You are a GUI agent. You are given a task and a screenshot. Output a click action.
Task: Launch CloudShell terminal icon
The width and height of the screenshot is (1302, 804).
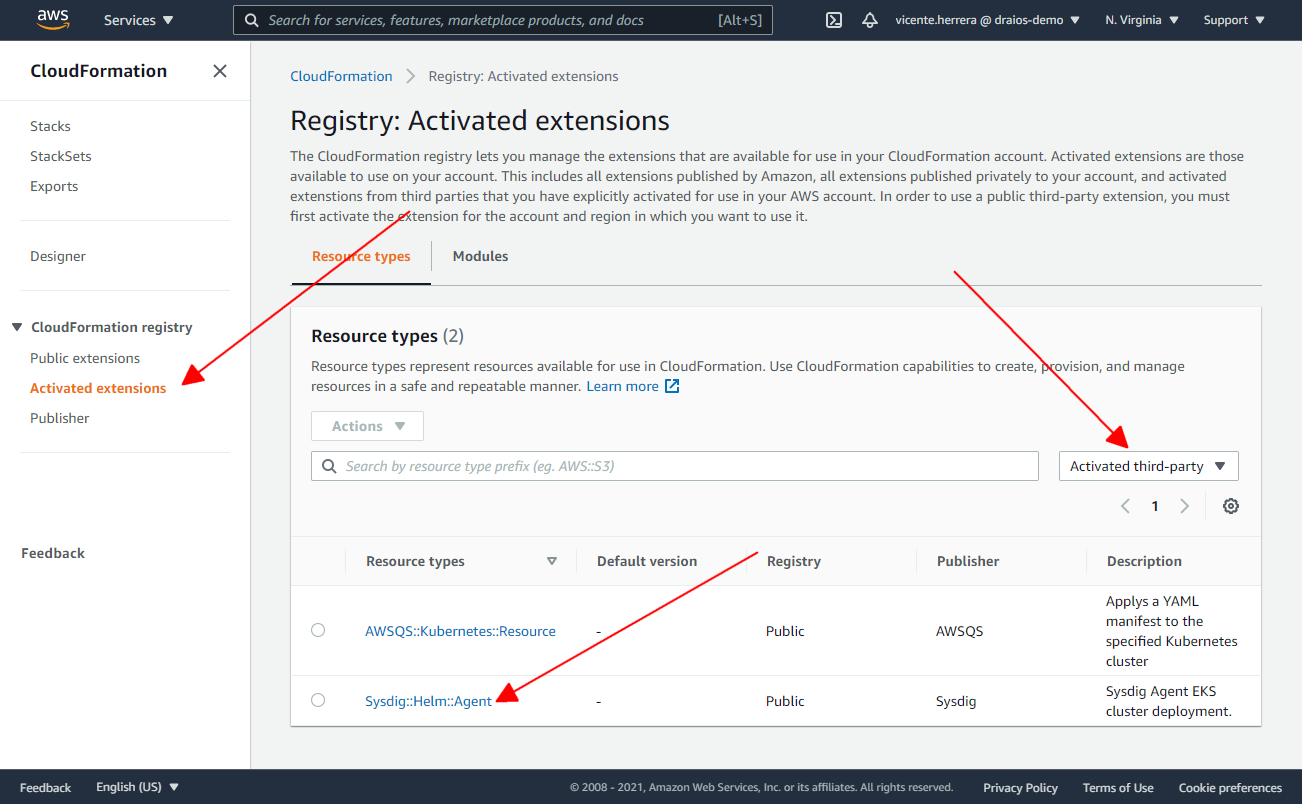834,20
